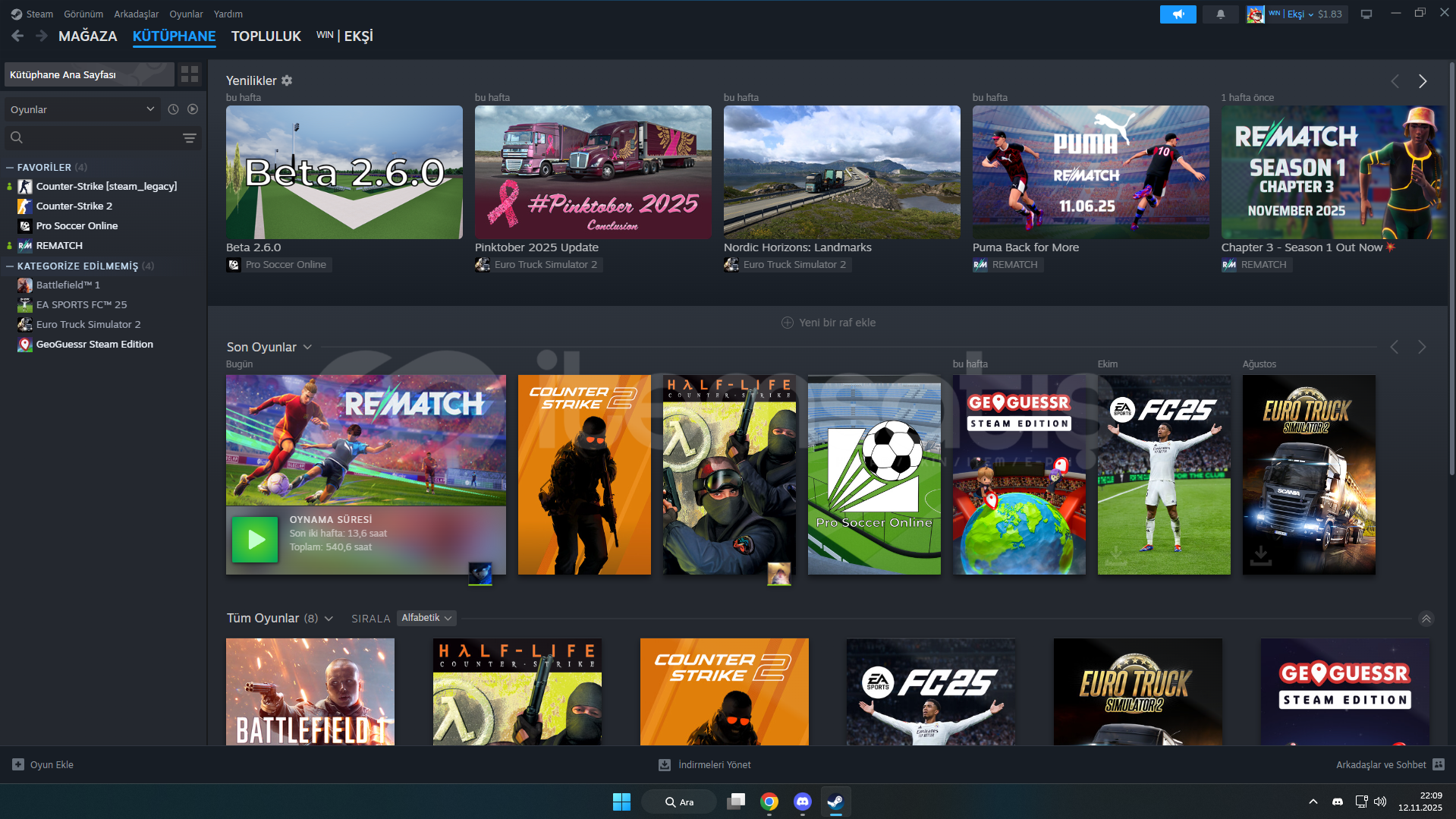The image size is (1456, 819).
Task: Show previous Yenilikler news items
Action: (1395, 81)
